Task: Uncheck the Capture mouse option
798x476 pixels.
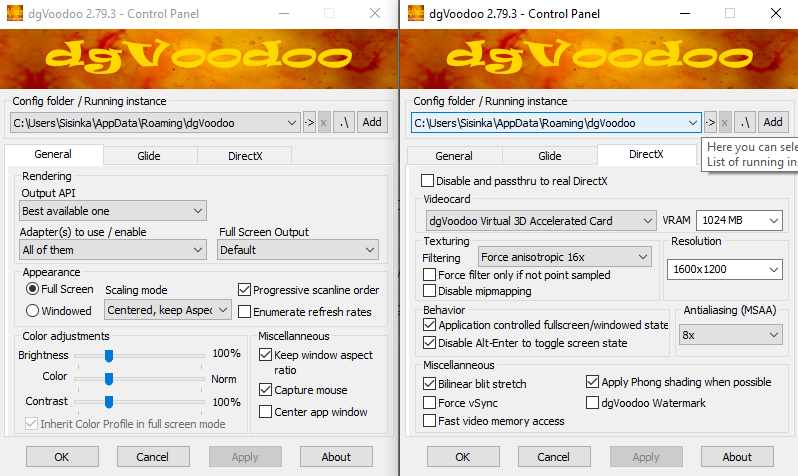Action: pyautogui.click(x=265, y=390)
